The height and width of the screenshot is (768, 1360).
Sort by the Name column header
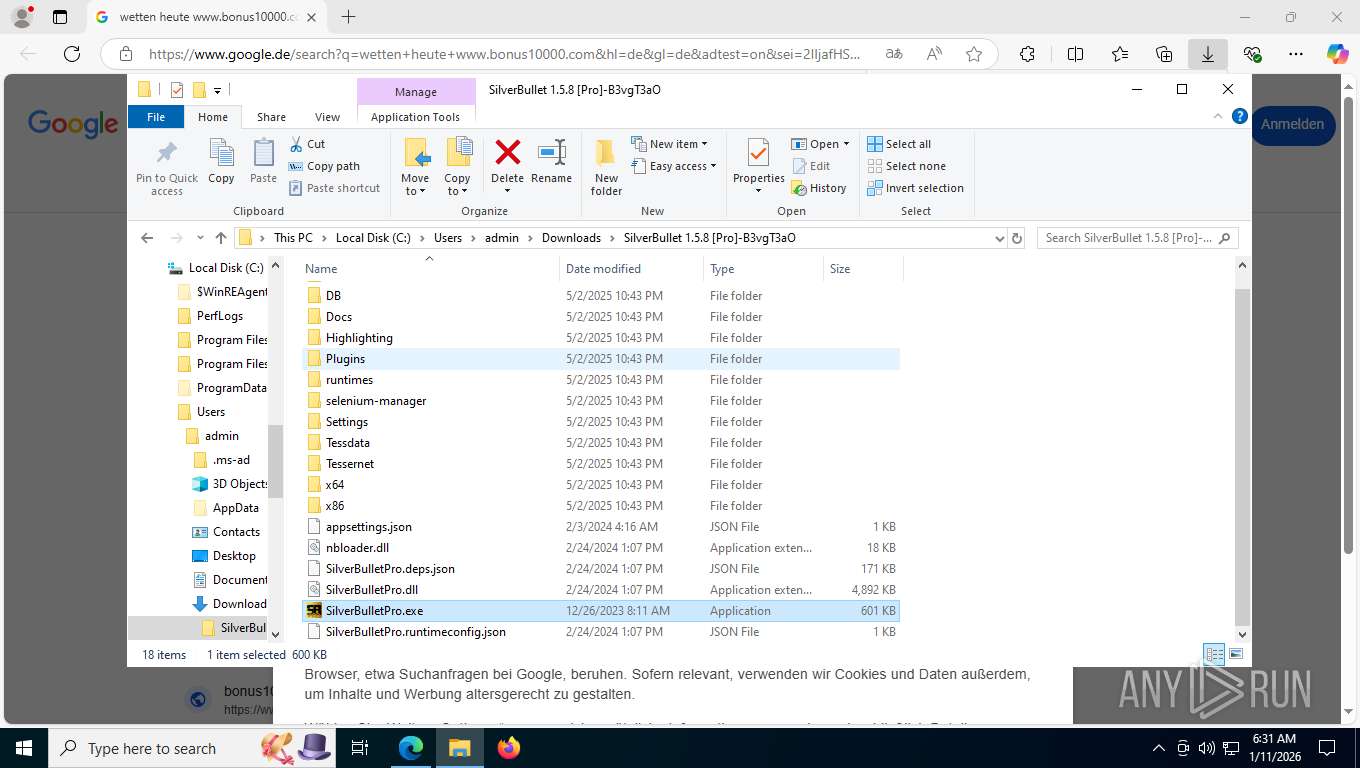[x=429, y=268]
